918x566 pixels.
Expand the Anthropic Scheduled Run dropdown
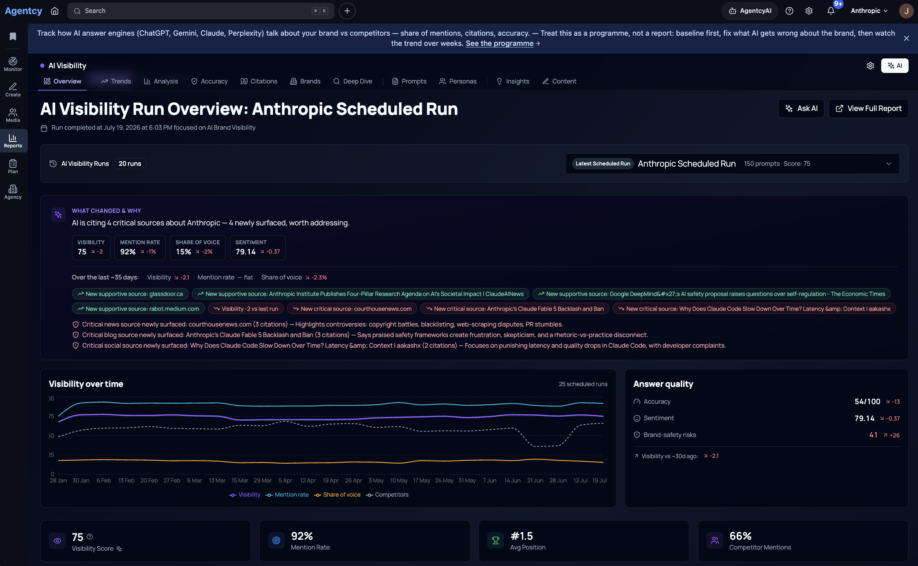click(x=732, y=164)
